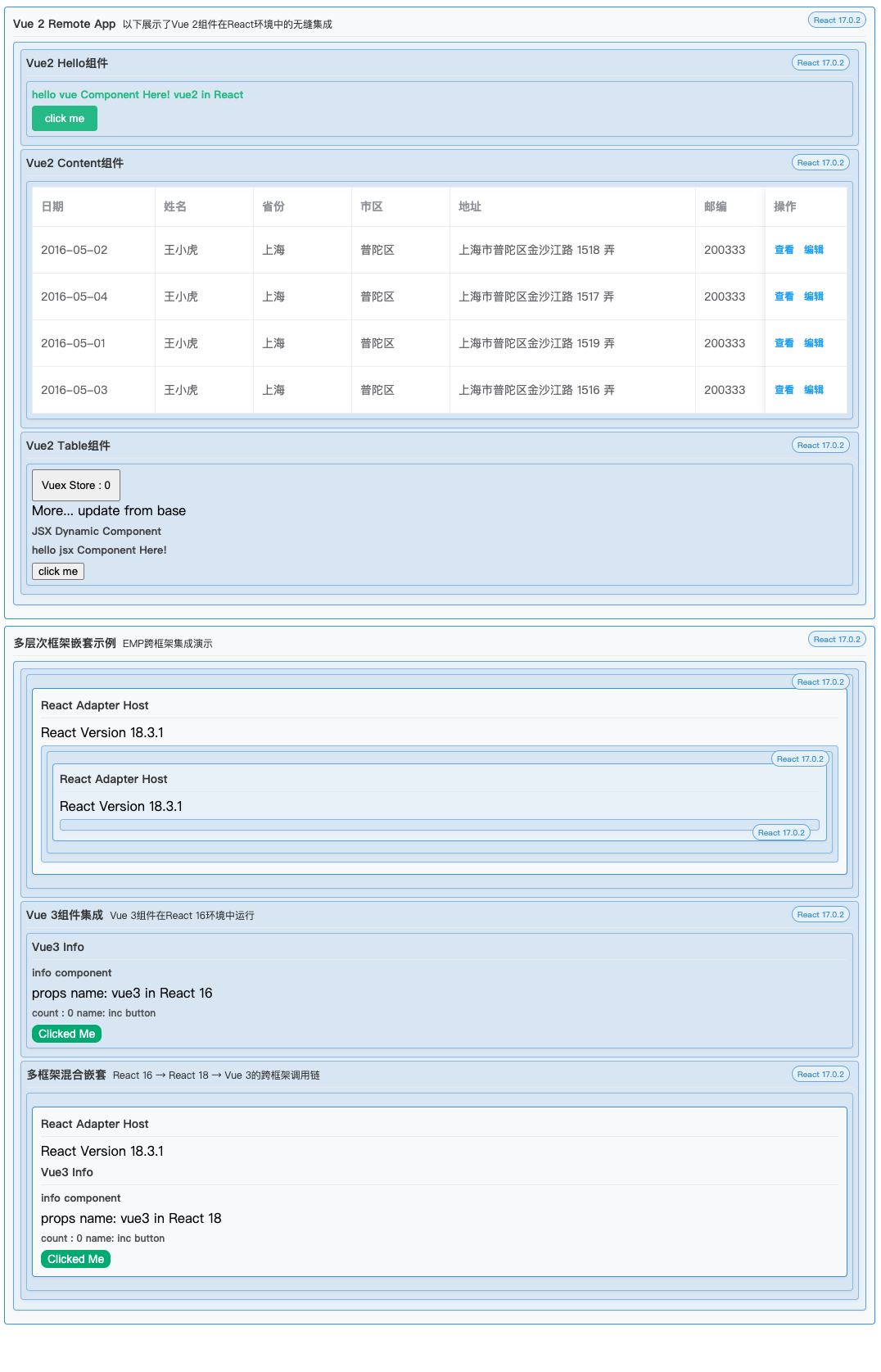Click React 17.0.2 badge on Vue2 Content组件
Viewport: 881px width, 1372px height.
pos(820,163)
